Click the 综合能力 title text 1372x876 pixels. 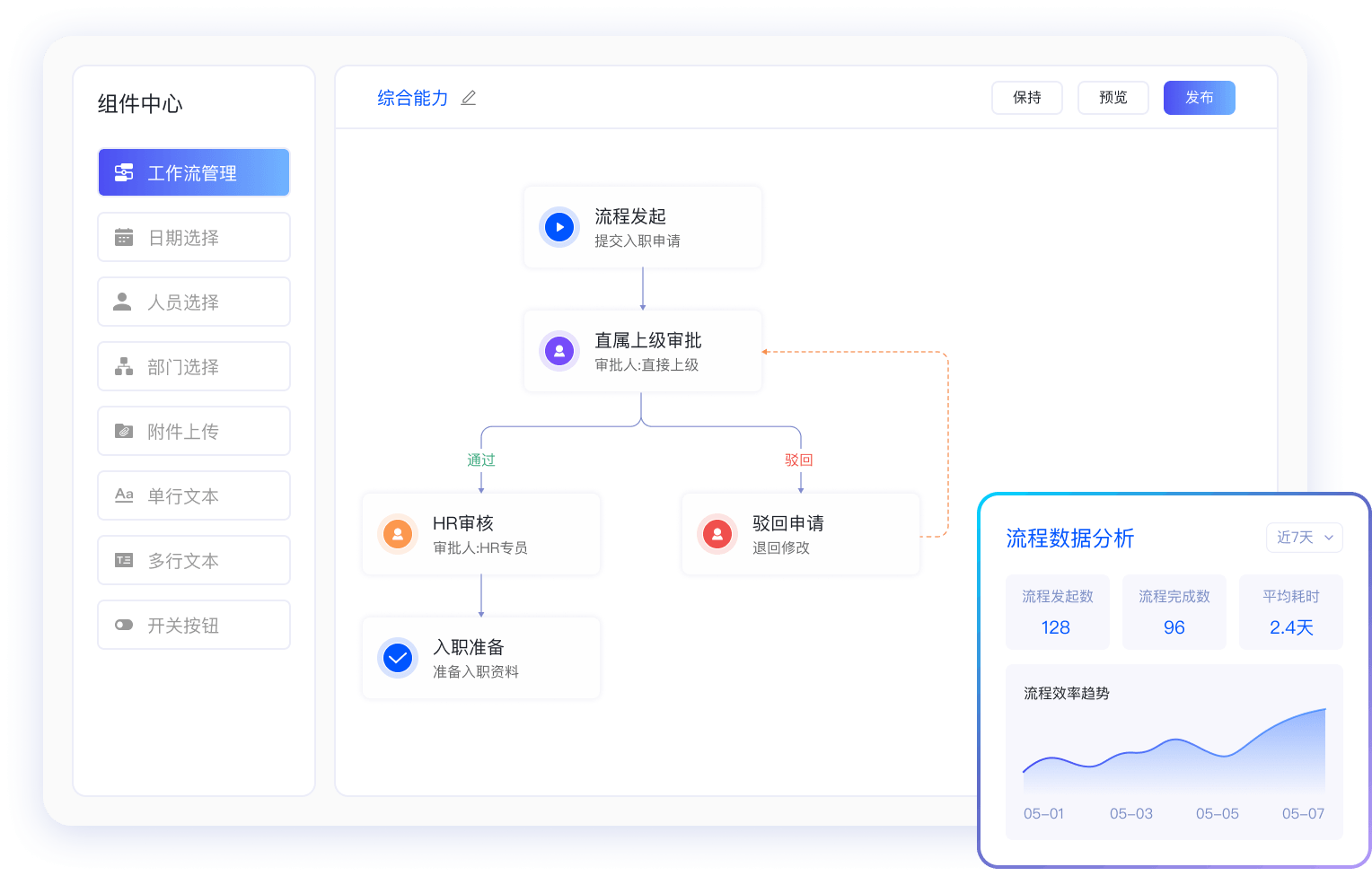413,98
